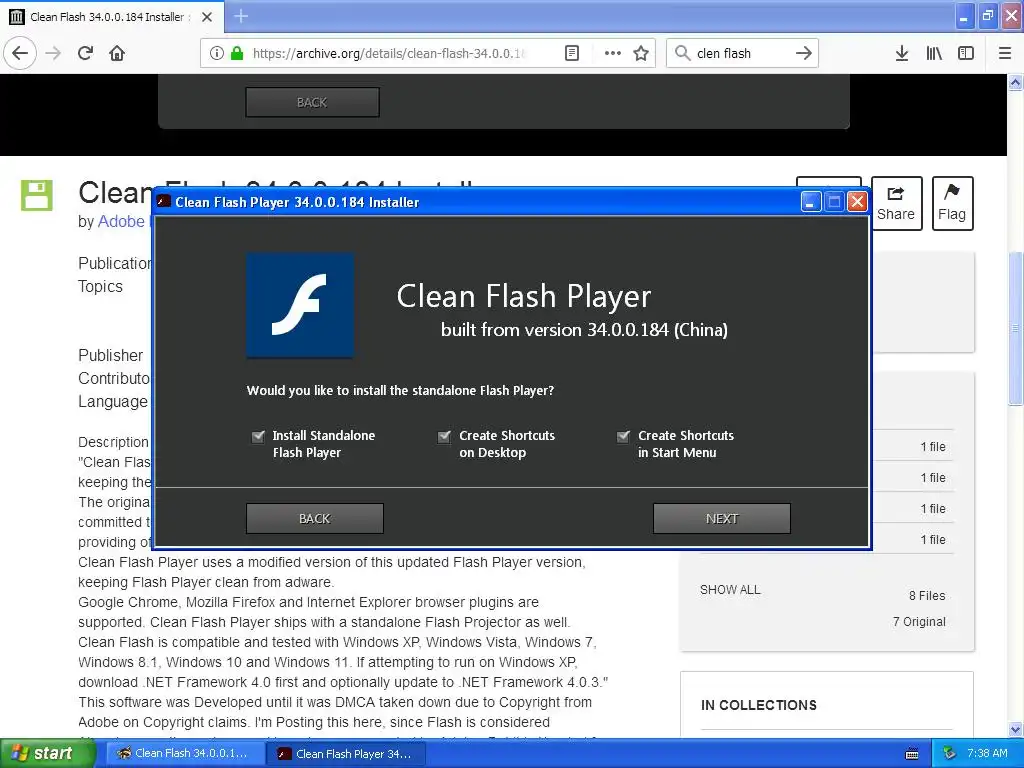
Task: Click SHOW ALL files link
Action: pos(730,590)
